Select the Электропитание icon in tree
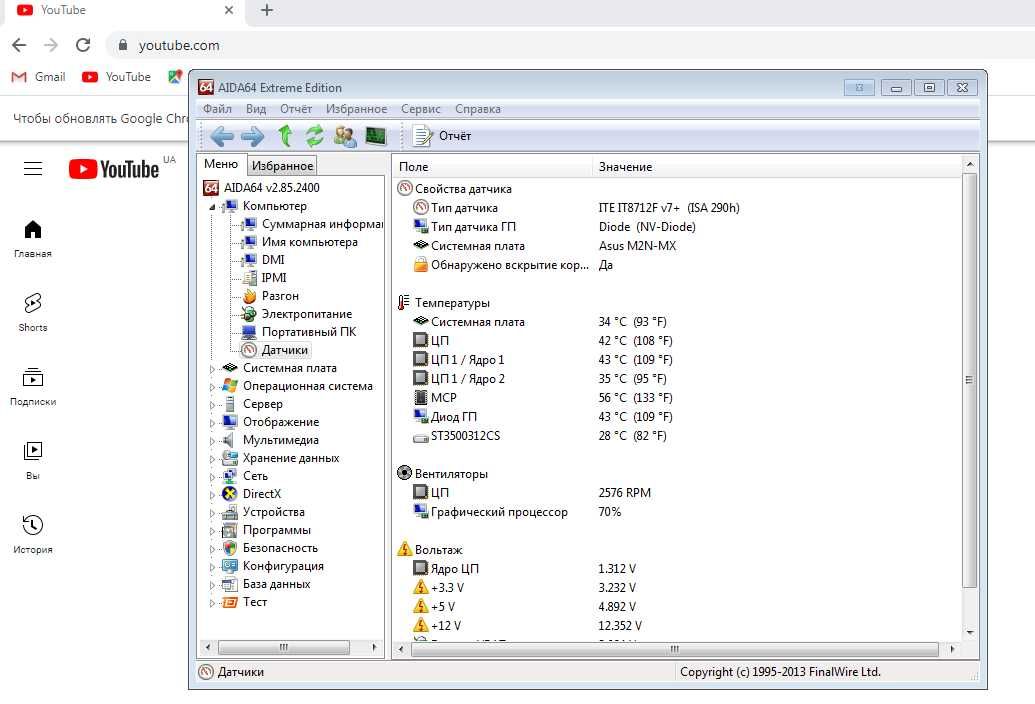The image size is (1035, 704). [x=249, y=314]
